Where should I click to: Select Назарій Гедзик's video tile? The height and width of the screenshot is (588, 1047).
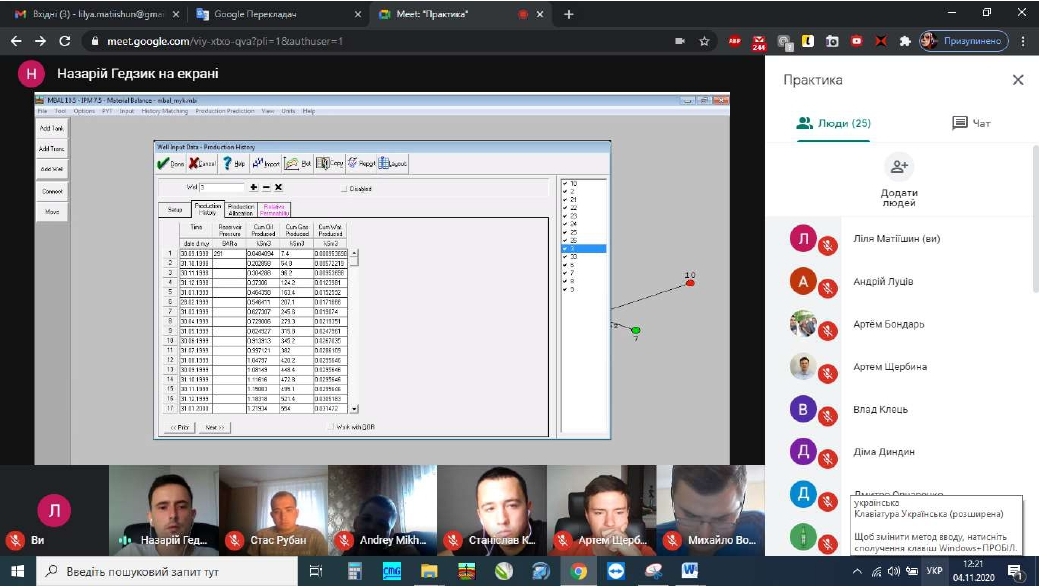point(164,511)
